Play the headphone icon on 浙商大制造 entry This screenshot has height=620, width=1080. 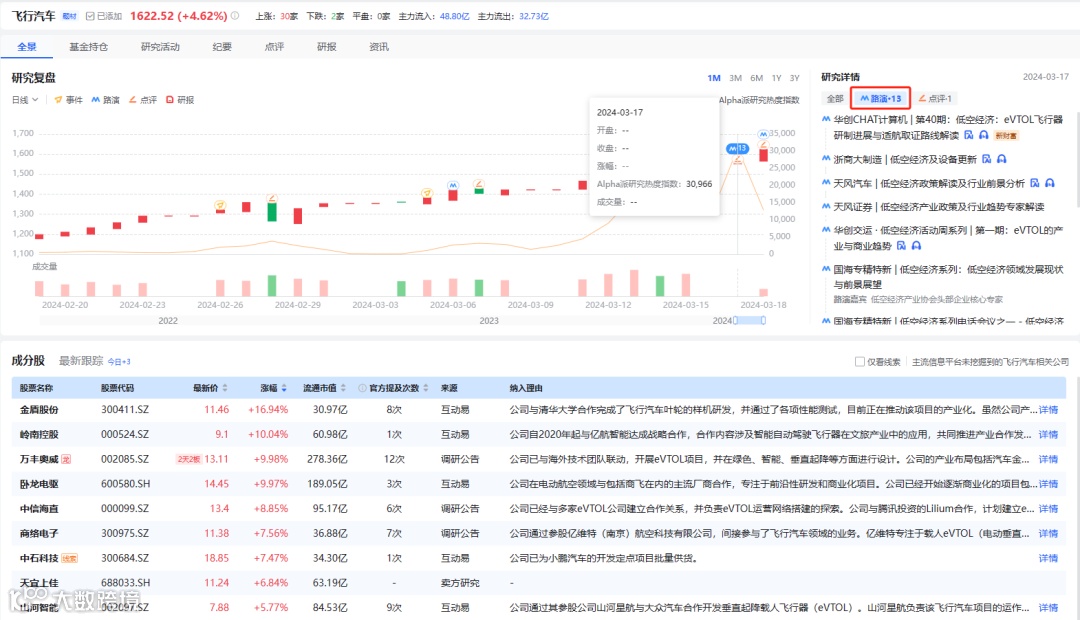tap(1001, 159)
